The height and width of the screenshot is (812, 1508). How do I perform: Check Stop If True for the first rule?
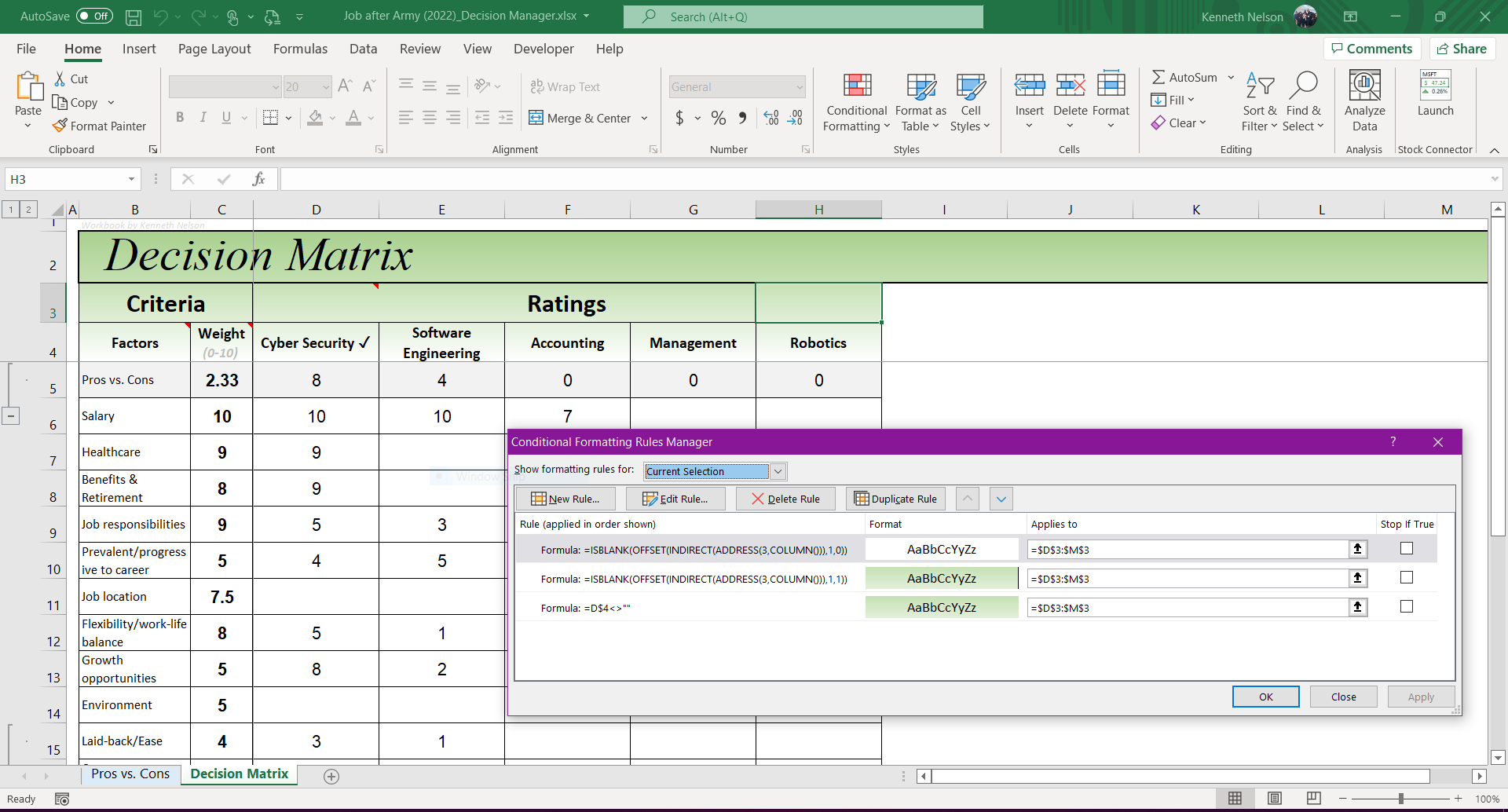(x=1406, y=548)
